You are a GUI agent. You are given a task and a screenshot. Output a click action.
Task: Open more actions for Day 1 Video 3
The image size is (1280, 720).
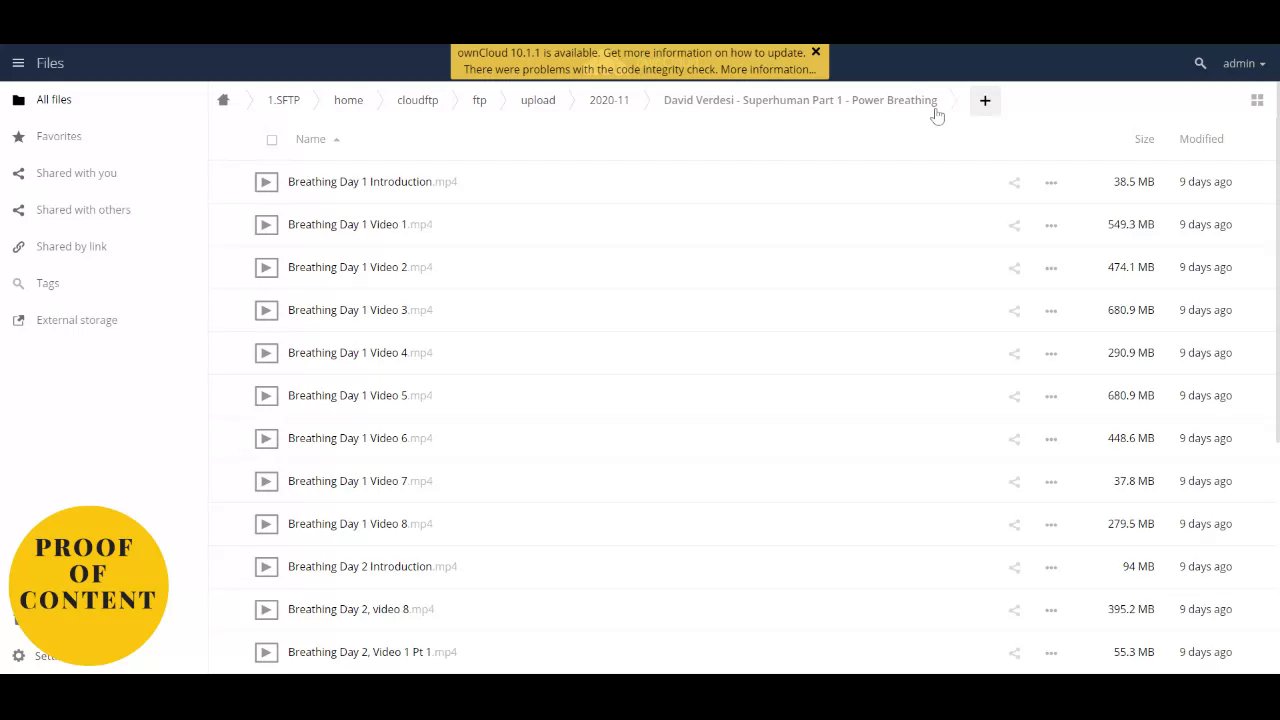[1051, 310]
